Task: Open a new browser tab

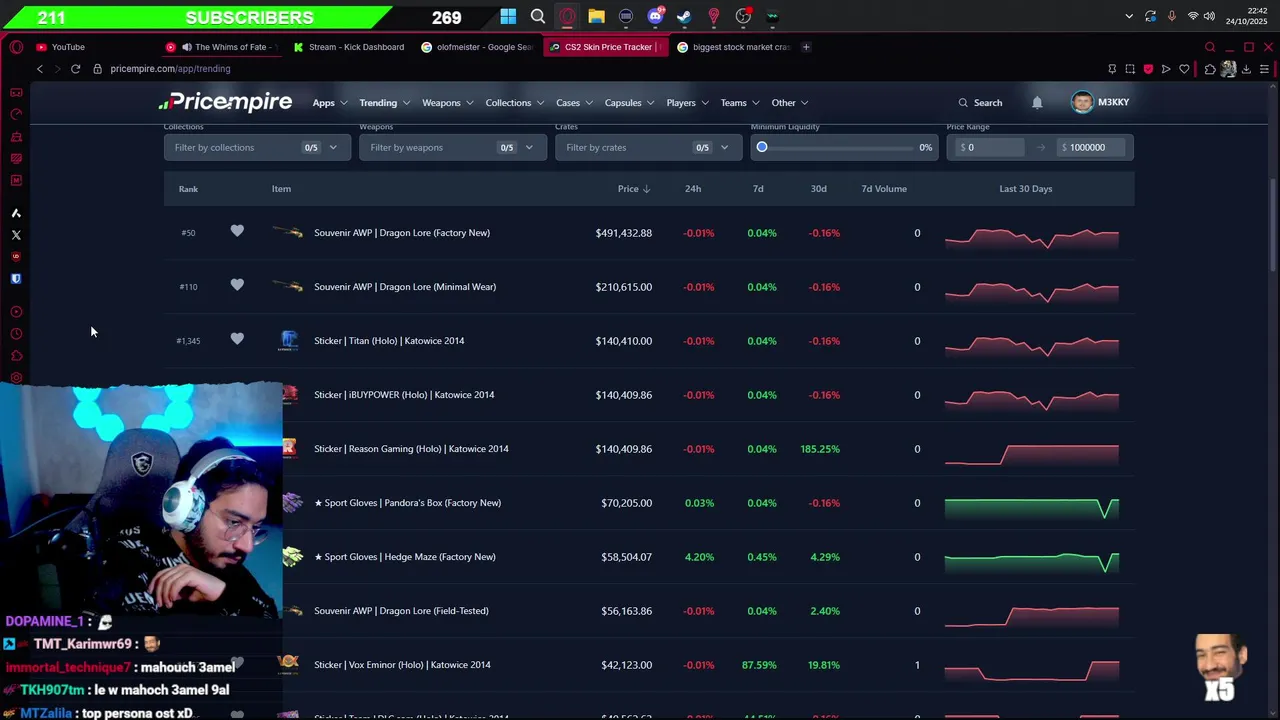Action: pos(806,47)
